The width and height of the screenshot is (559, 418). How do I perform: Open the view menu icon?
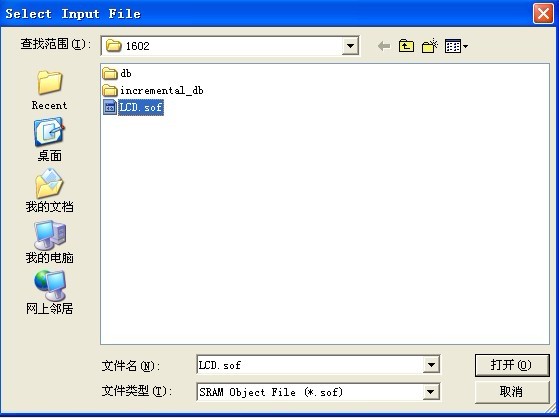(x=456, y=46)
